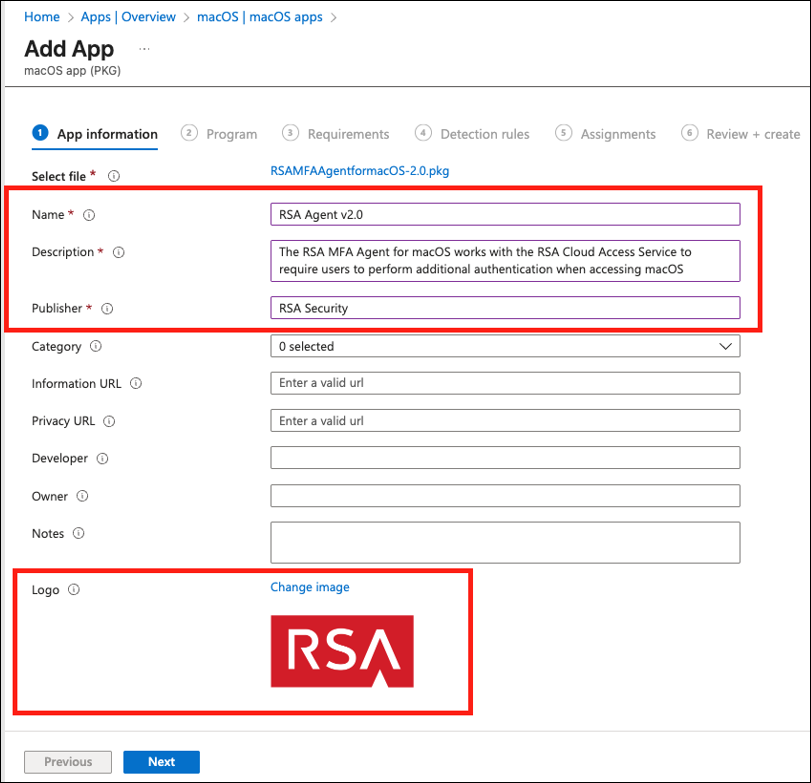Open the RSAMFAAgentformacOS-2.0.pkg file link
Screen dimensions: 811x783
(x=360, y=171)
